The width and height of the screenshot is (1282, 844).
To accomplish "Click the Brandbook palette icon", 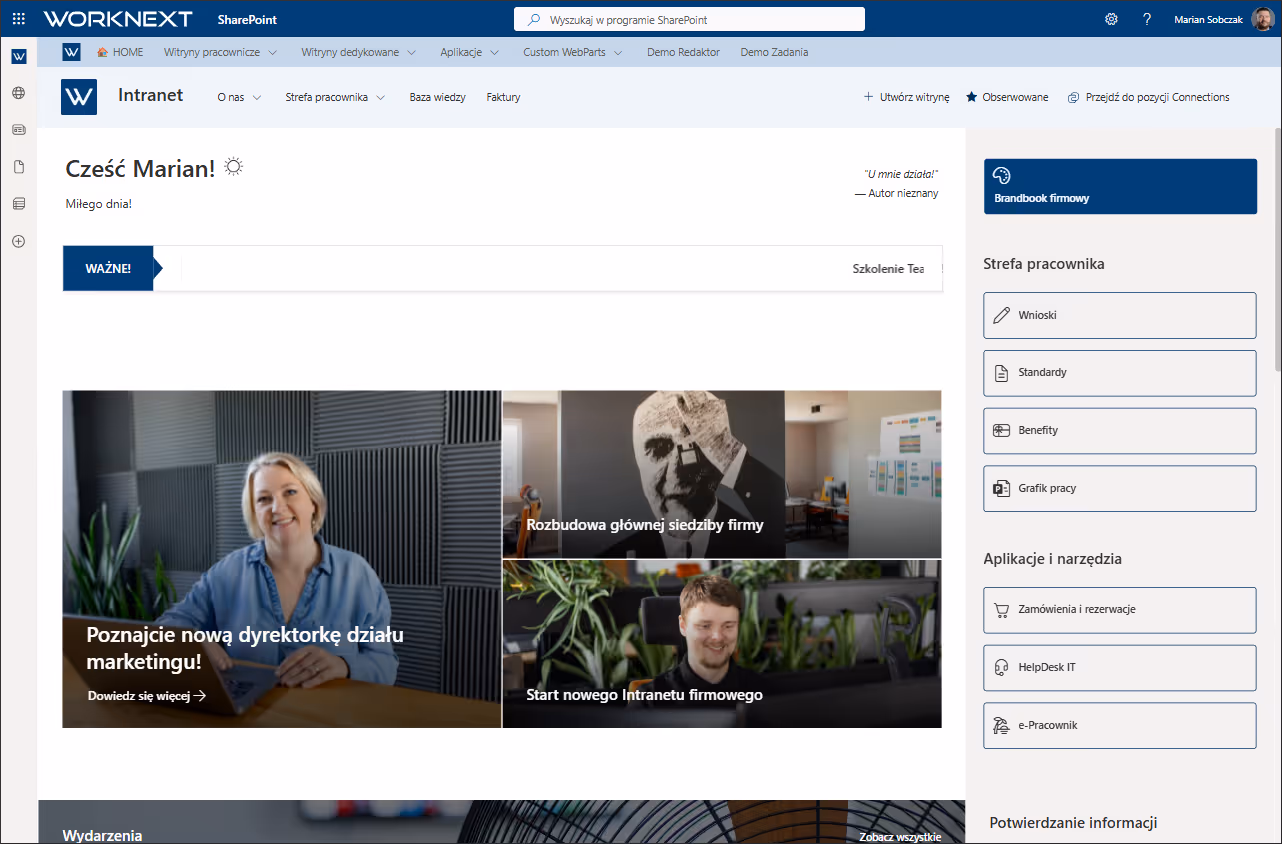I will pos(1002,176).
